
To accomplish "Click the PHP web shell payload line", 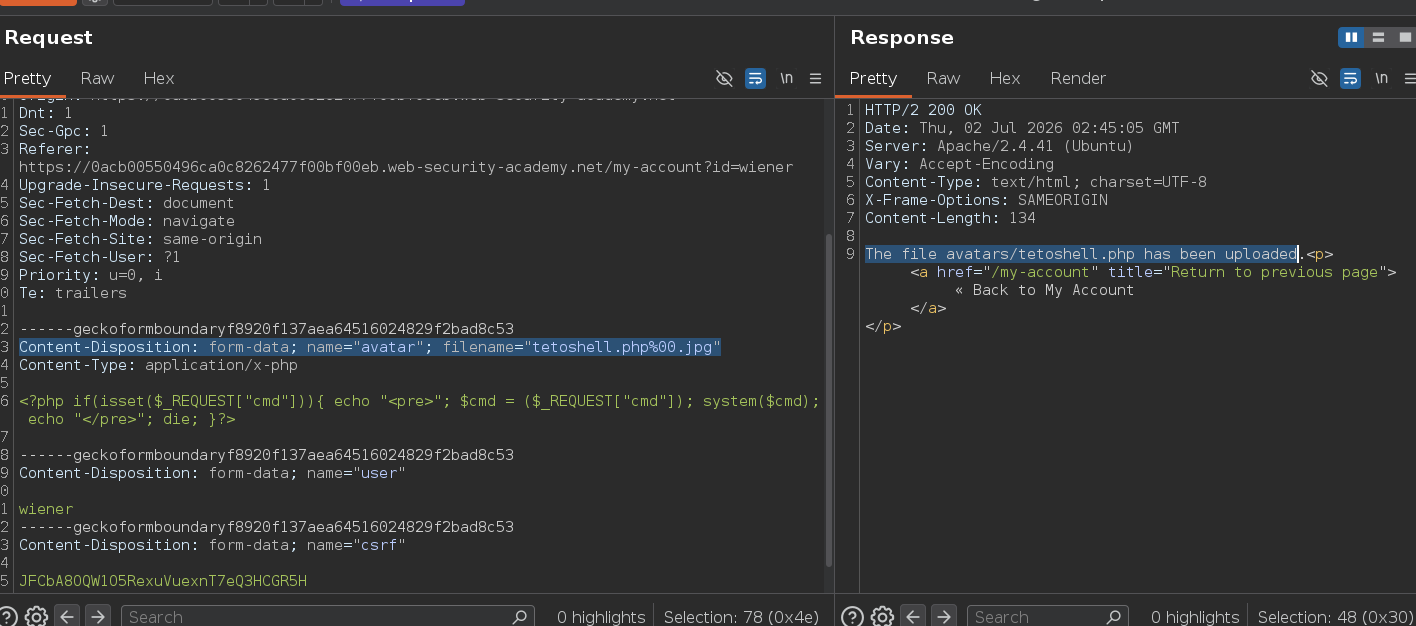I will point(419,410).
